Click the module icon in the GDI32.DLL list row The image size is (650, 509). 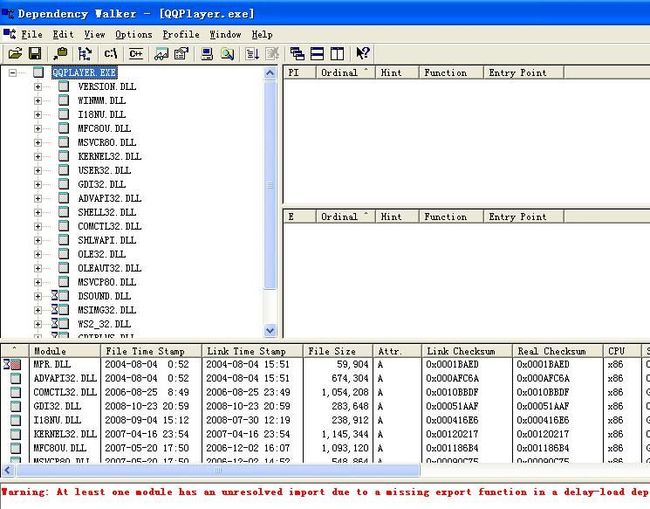point(15,406)
